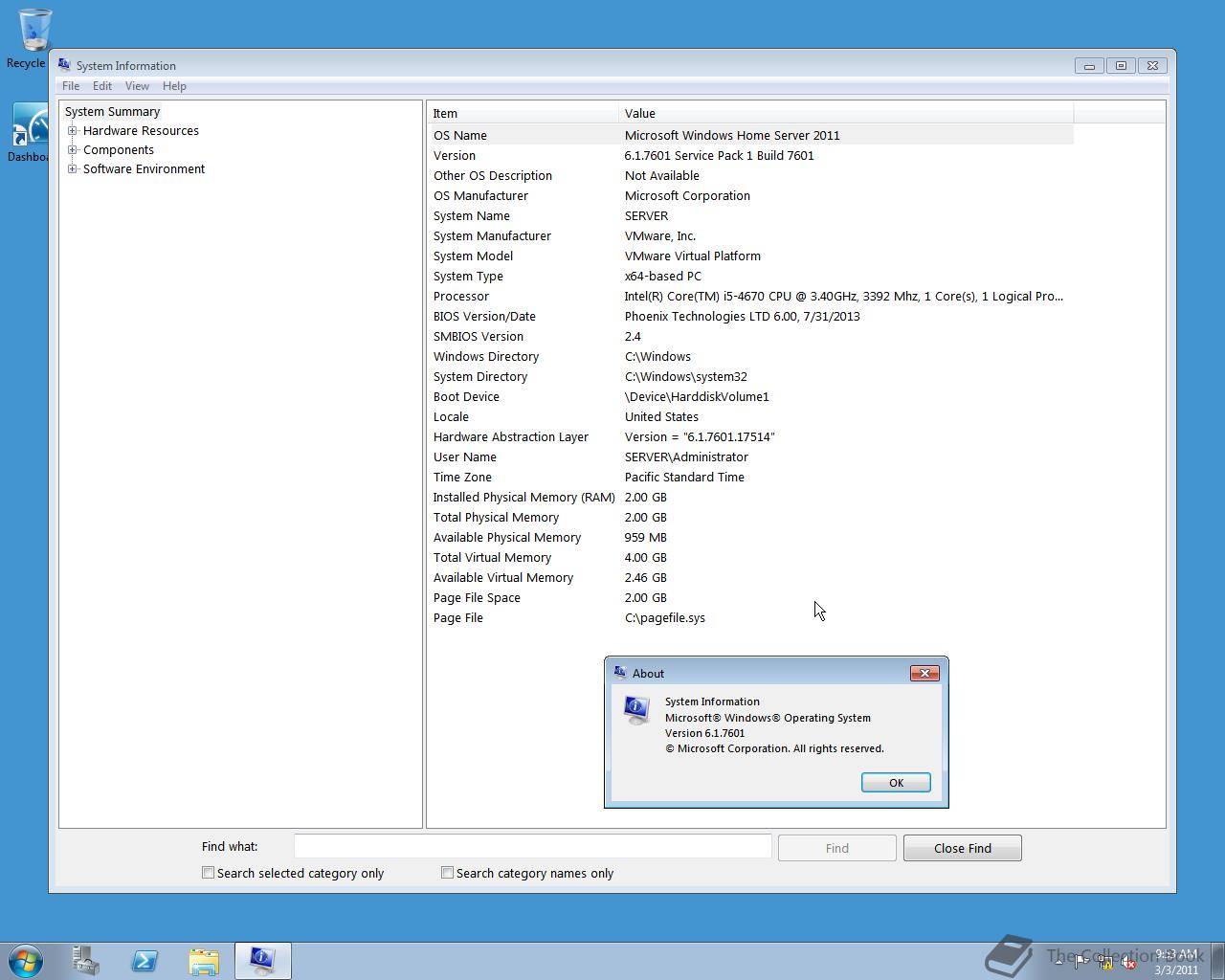This screenshot has height=980, width=1225.
Task: Click value Microsoft Corporation
Action: (687, 196)
